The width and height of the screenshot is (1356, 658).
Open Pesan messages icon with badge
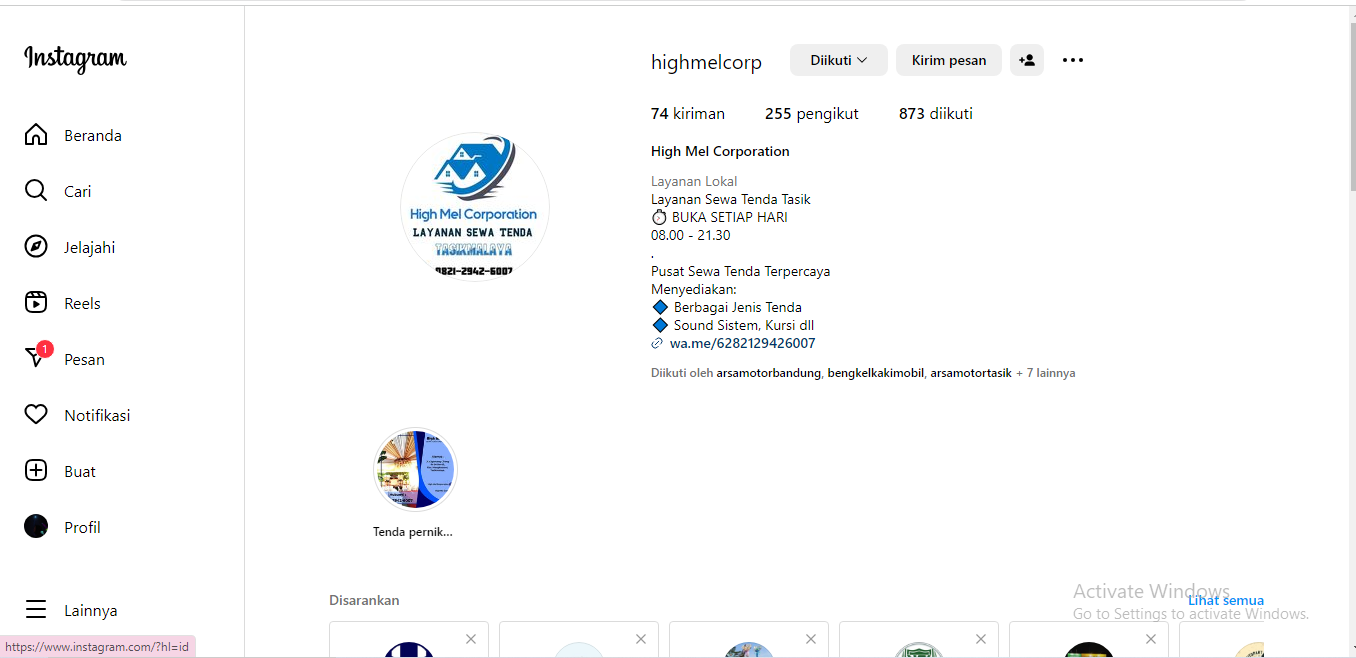(37, 356)
